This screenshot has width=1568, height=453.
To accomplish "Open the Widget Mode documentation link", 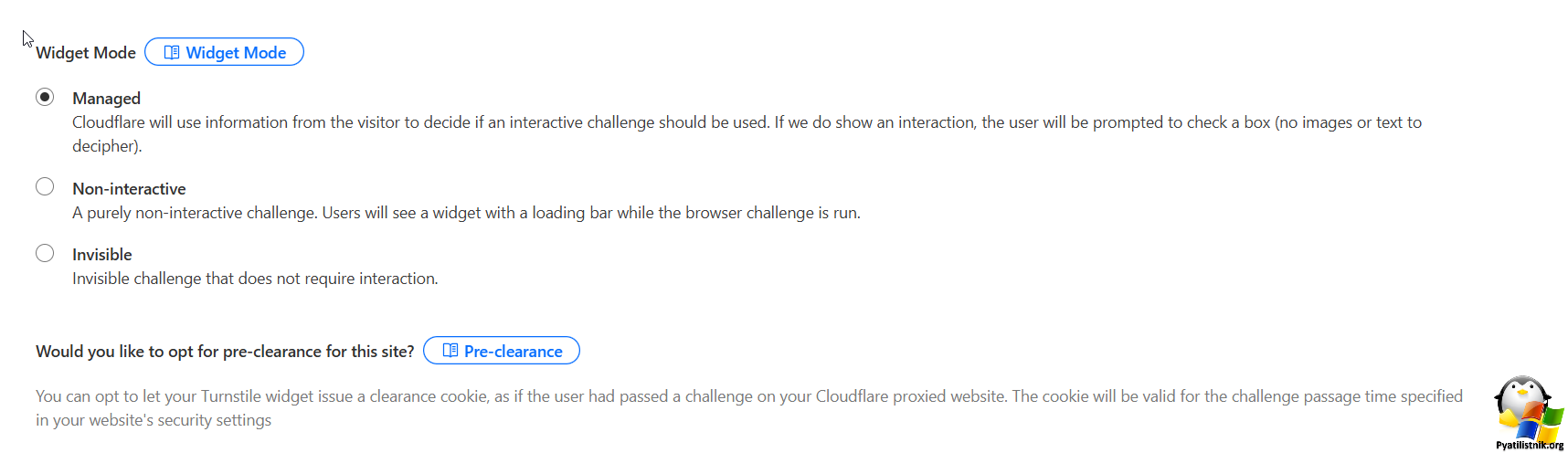I will point(224,52).
